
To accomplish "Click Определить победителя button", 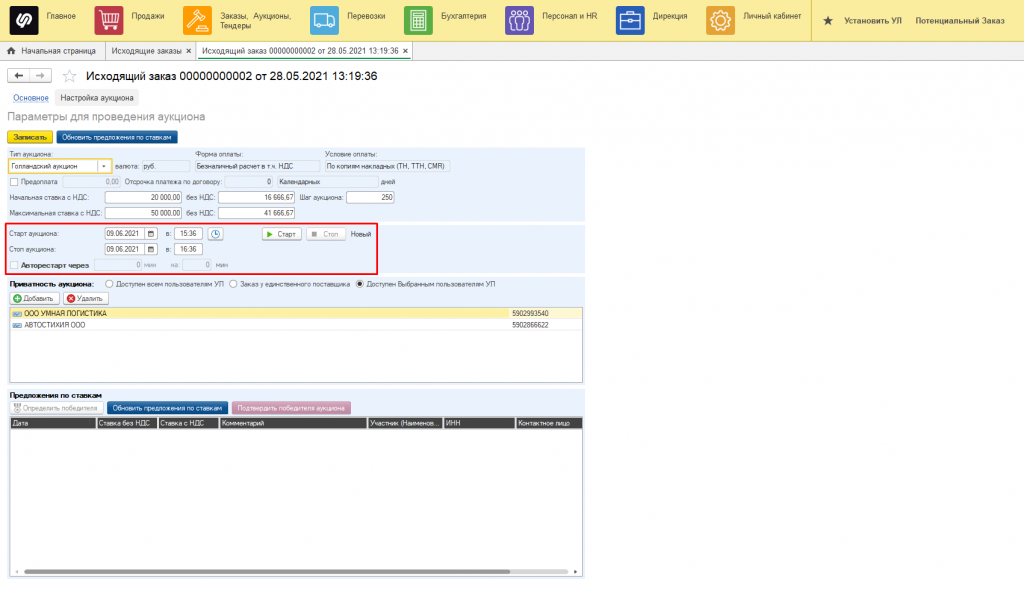I will tap(56, 408).
